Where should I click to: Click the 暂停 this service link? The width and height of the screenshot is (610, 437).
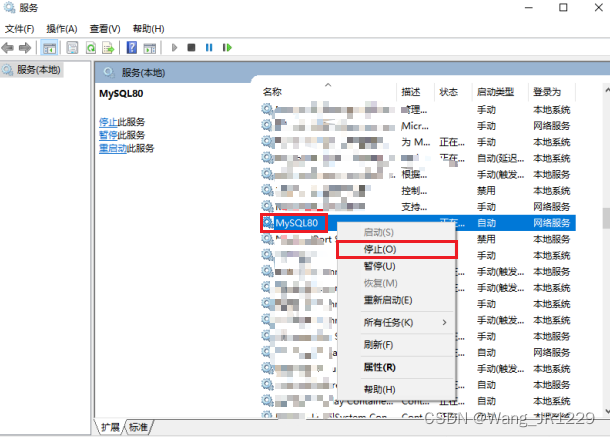tap(108, 135)
